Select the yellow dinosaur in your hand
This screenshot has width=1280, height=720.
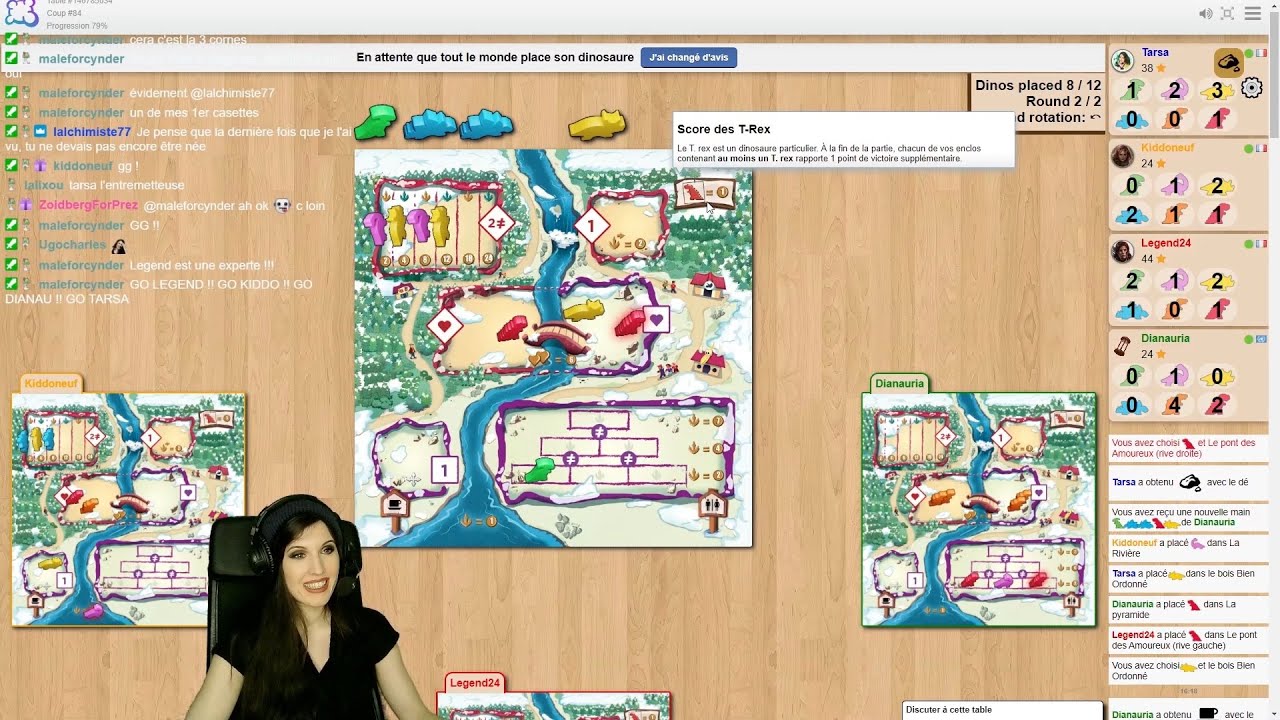[x=597, y=125]
